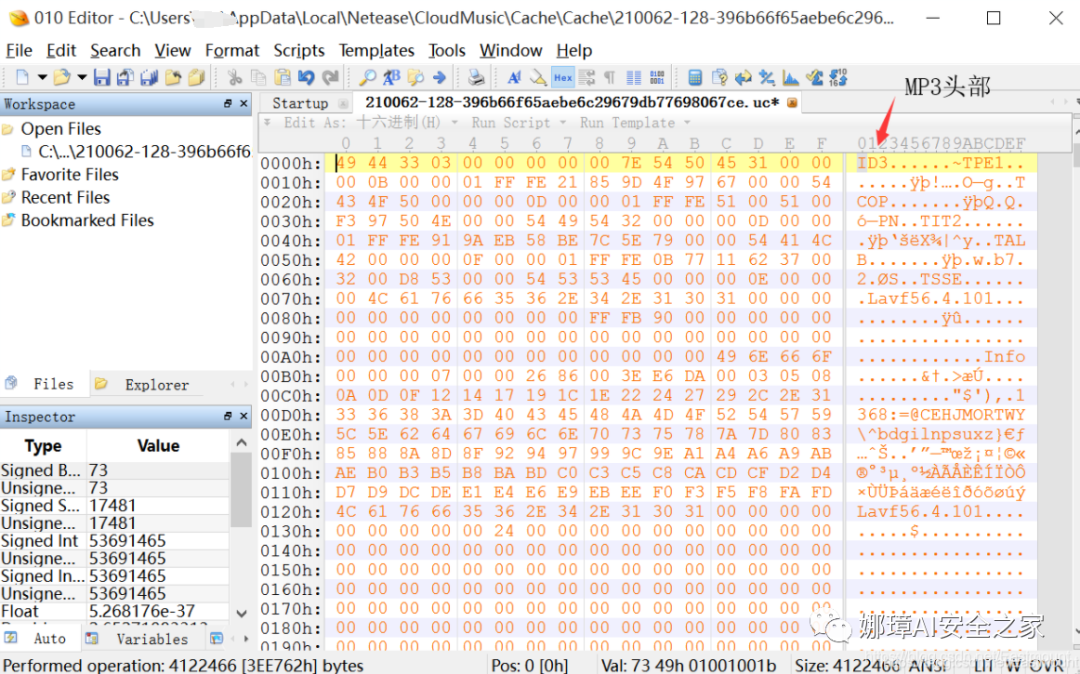This screenshot has height=674, width=1080.
Task: Open the Help menu
Action: 574,50
